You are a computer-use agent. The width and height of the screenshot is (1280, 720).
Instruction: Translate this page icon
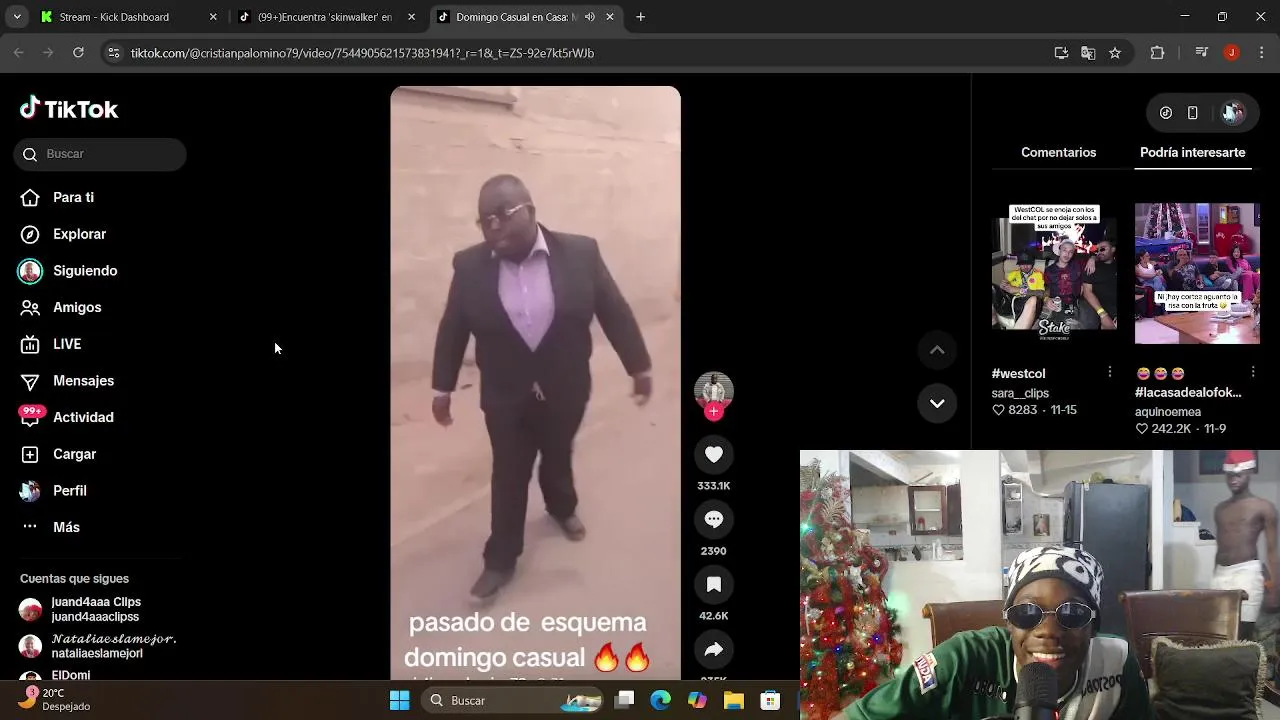click(1088, 53)
